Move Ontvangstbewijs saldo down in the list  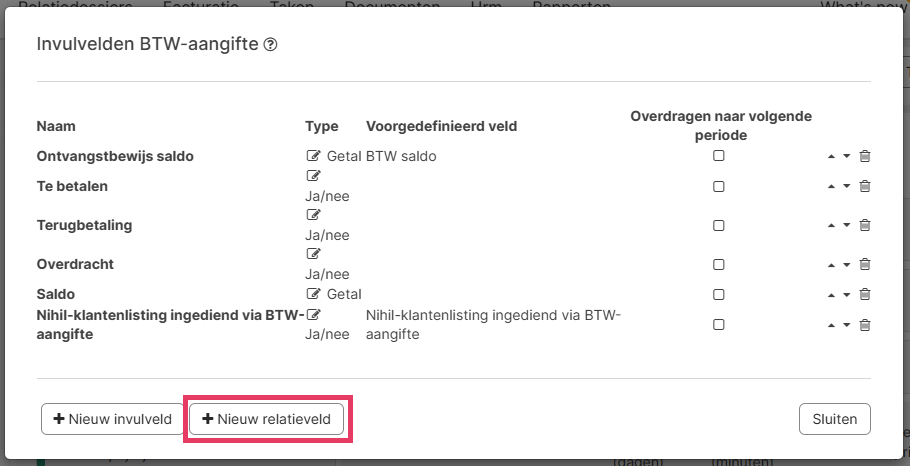(846, 156)
